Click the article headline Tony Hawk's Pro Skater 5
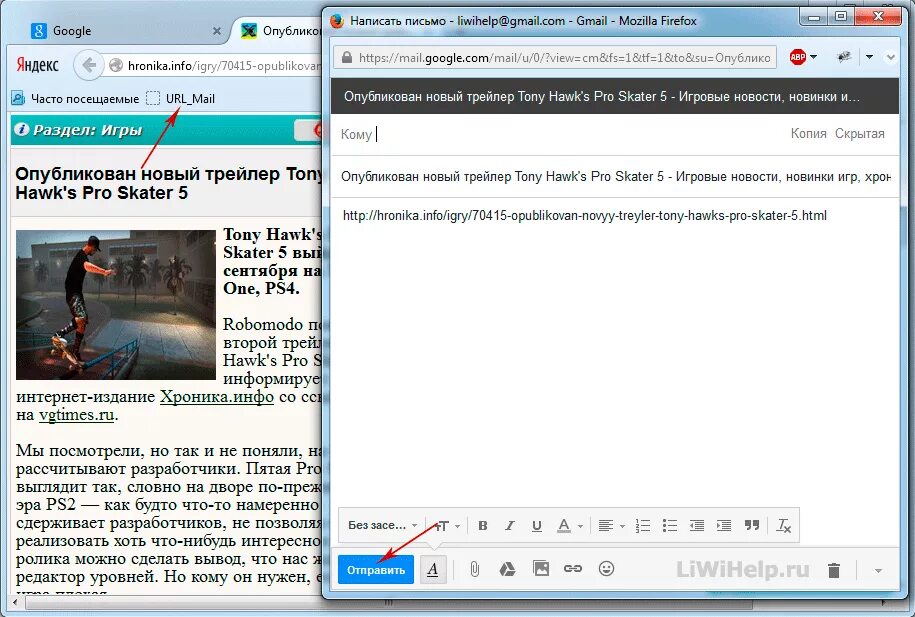This screenshot has width=915, height=617. tap(169, 183)
